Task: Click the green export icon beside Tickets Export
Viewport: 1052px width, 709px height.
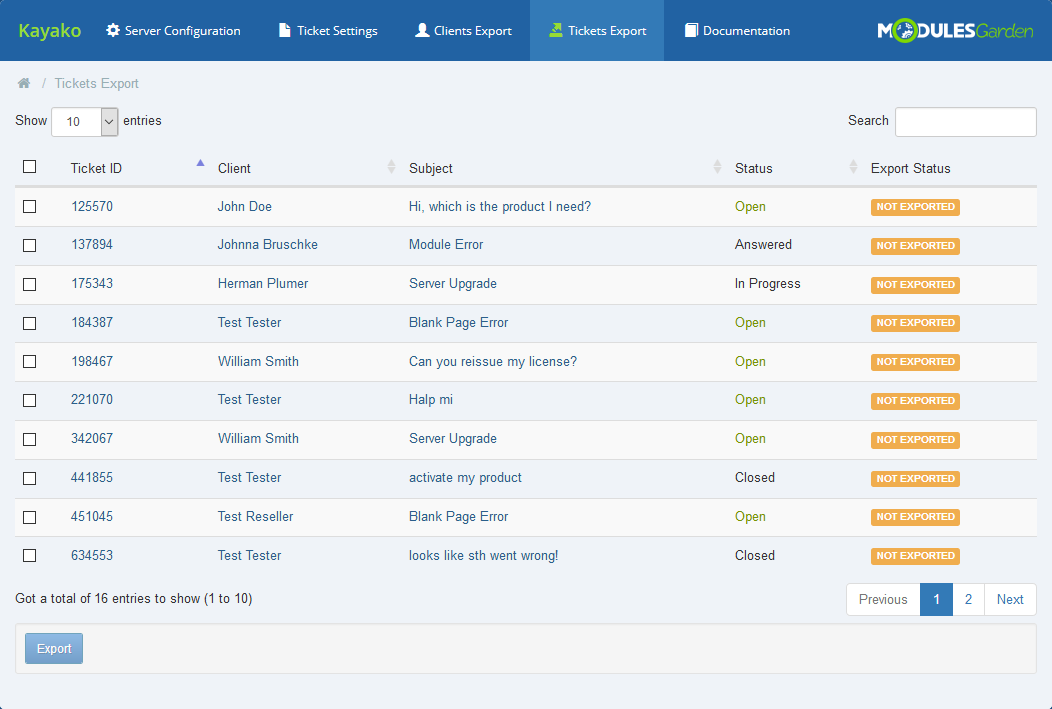Action: (556, 30)
